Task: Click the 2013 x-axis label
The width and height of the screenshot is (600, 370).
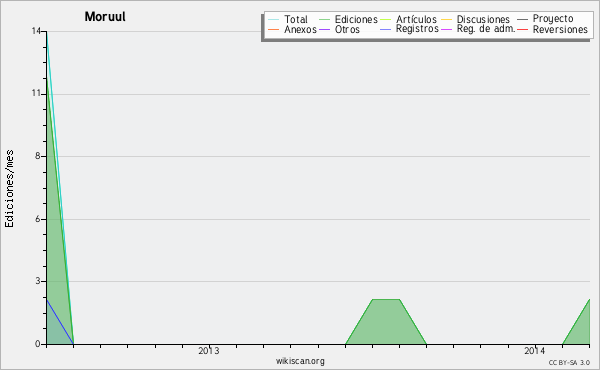Action: point(209,350)
